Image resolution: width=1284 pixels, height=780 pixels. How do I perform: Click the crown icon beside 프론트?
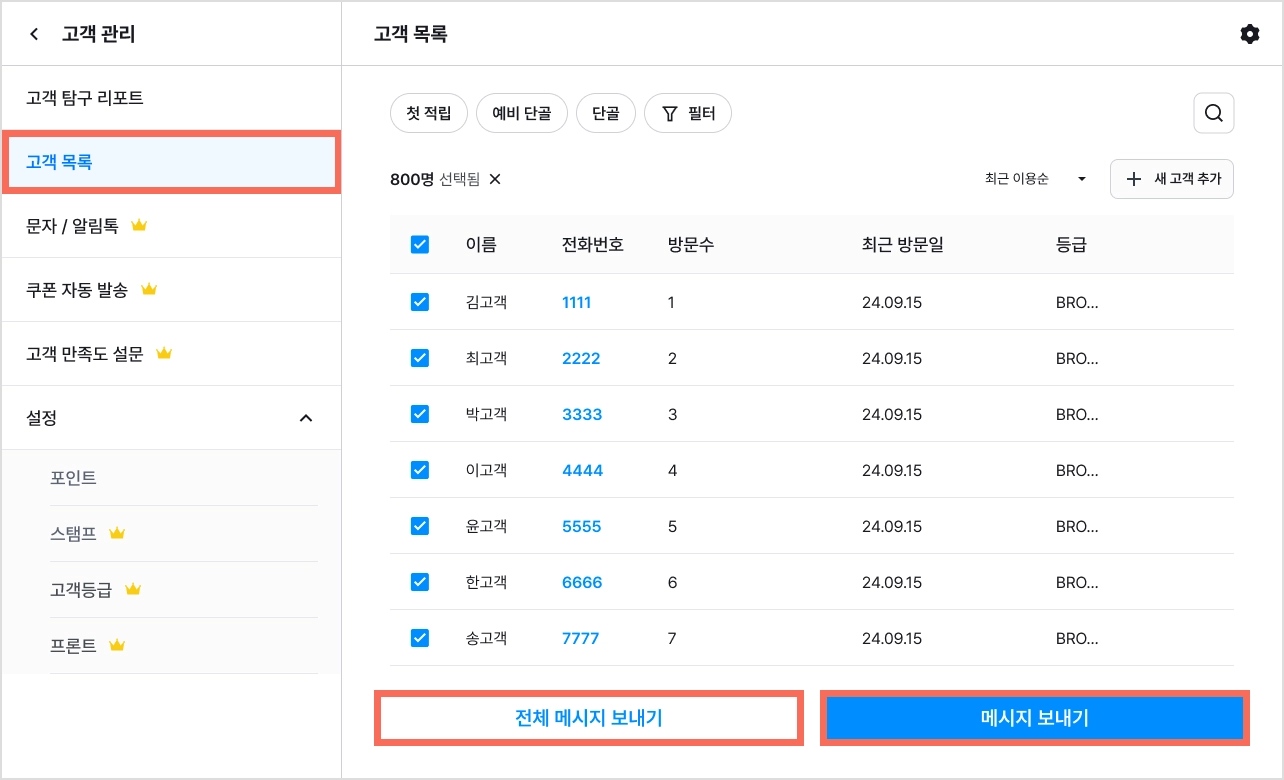point(117,646)
